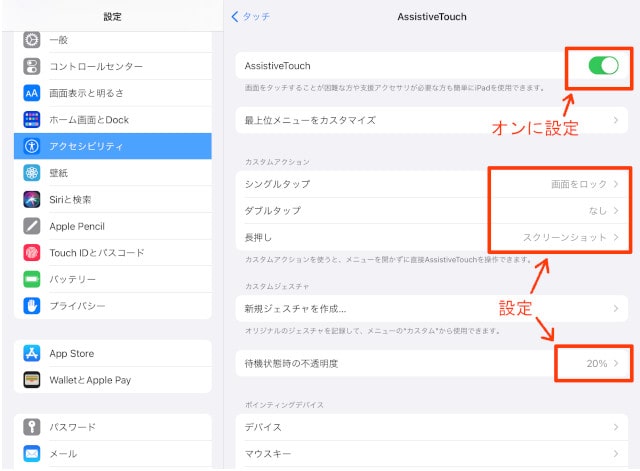
Task: Tap the Touch ID fingerprint icon
Action: [31, 253]
